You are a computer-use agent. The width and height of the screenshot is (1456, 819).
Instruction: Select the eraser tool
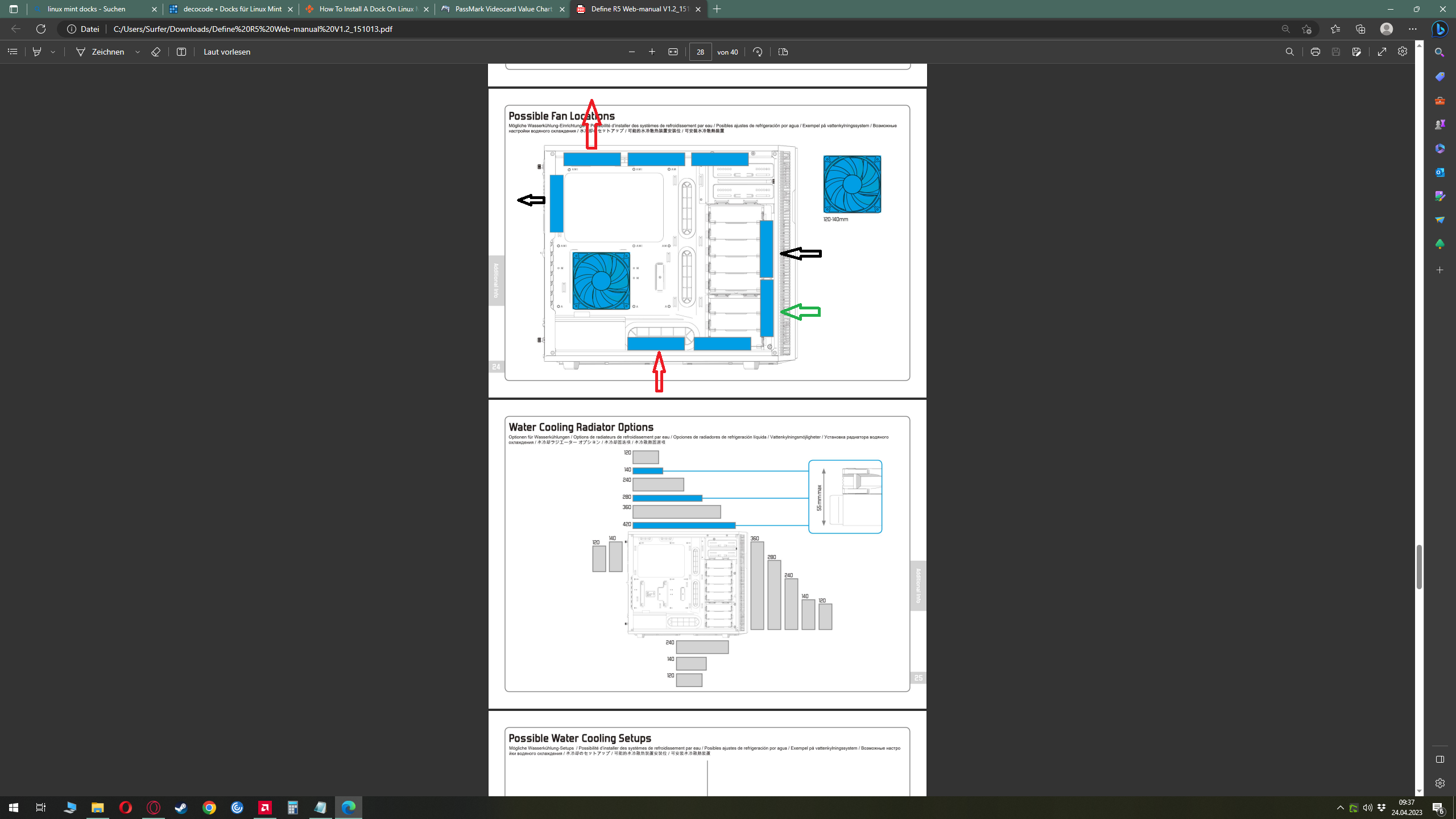[x=156, y=52]
